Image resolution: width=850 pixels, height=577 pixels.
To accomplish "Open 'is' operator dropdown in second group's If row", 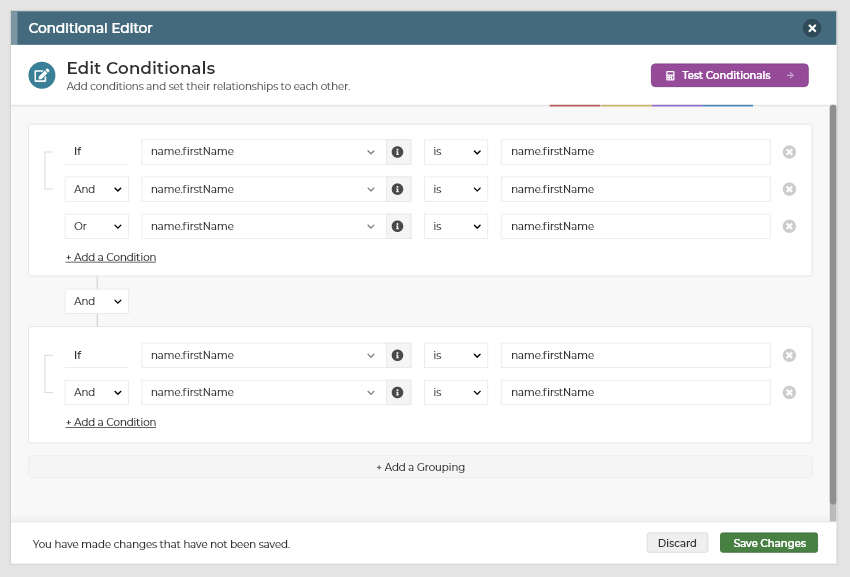I will coord(456,355).
